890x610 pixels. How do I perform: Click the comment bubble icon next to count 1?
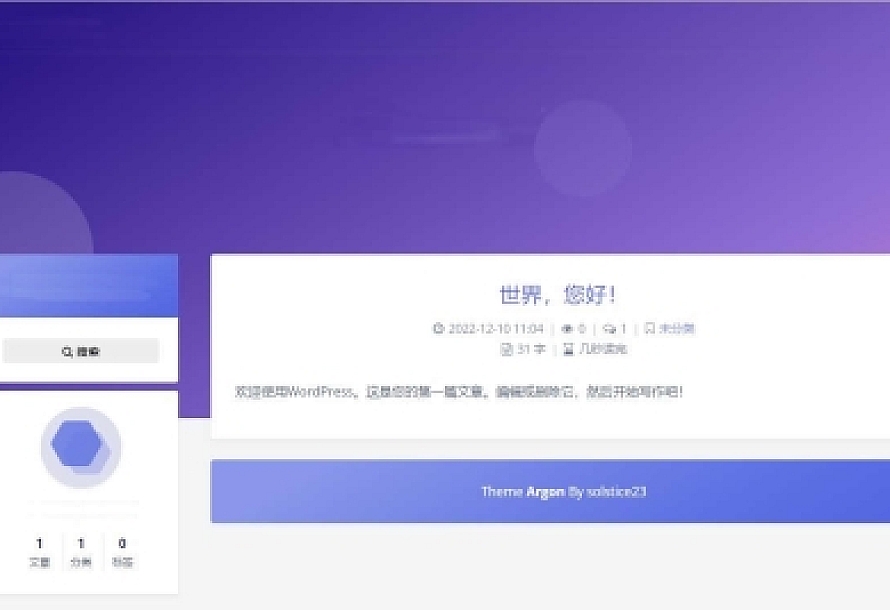pyautogui.click(x=608, y=327)
